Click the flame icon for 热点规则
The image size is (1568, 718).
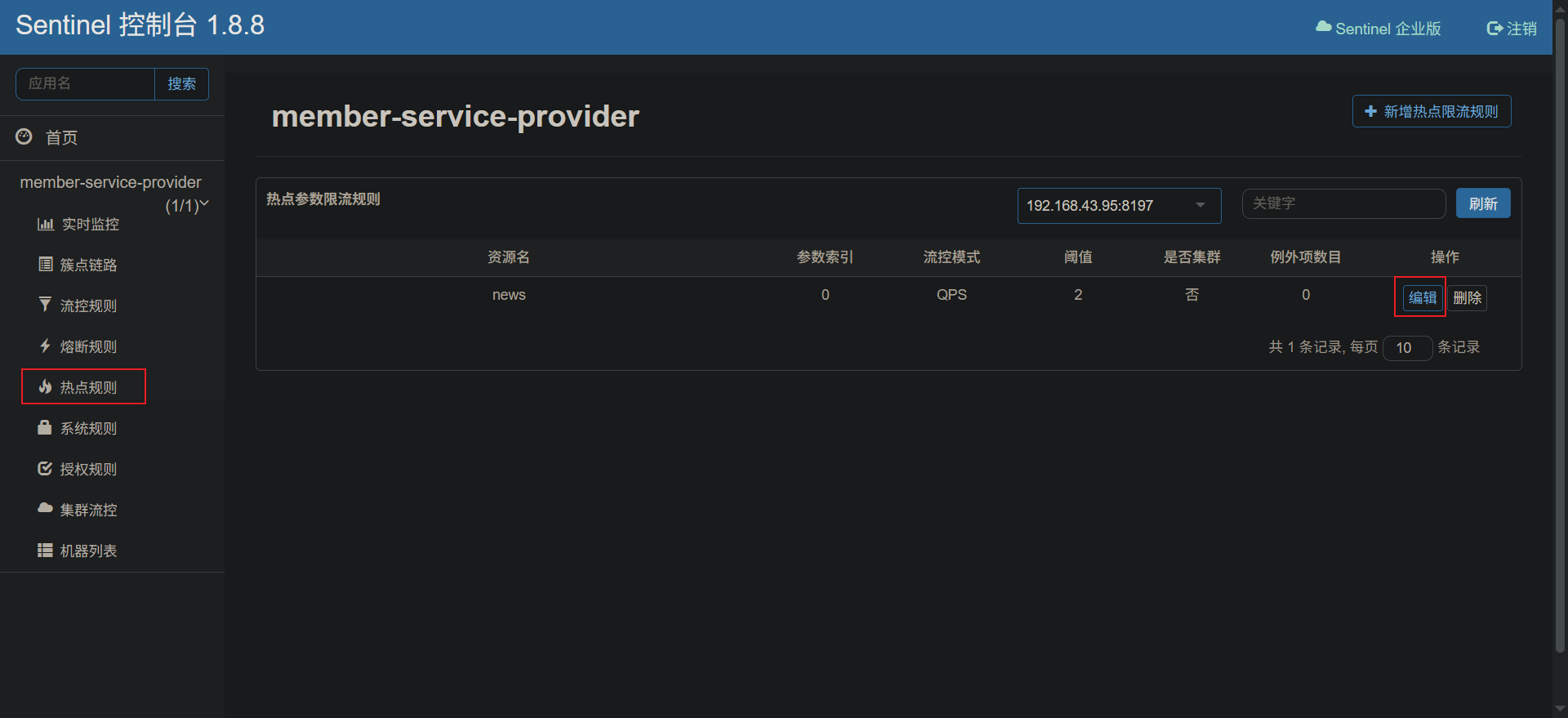(x=45, y=386)
